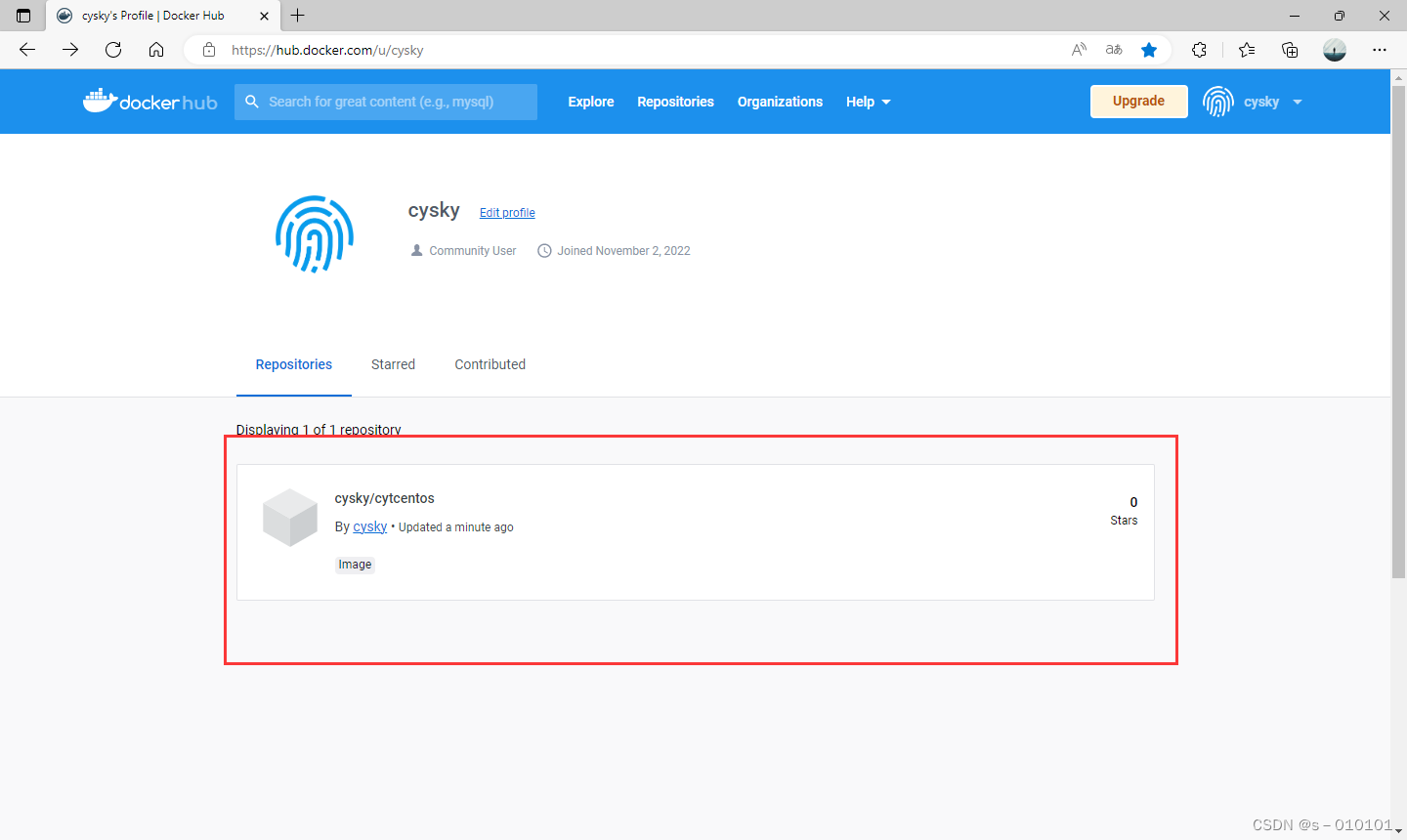Screen dimensions: 1407x840
Task: Open the browser extensions puzzle icon
Action: [x=1199, y=50]
